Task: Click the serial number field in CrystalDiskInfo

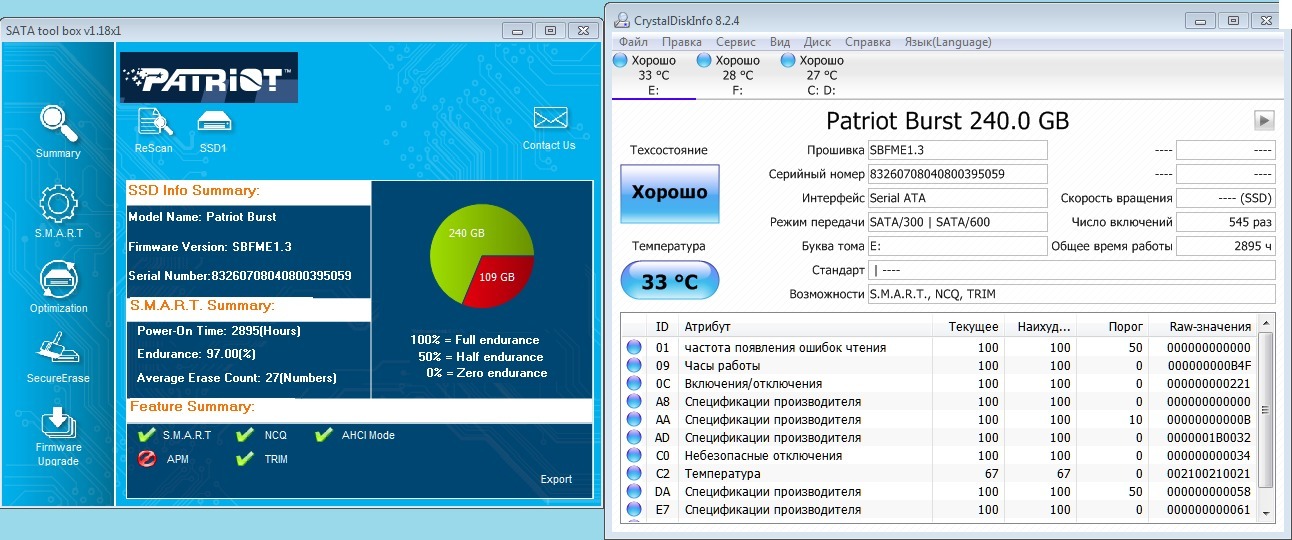Action: point(957,174)
